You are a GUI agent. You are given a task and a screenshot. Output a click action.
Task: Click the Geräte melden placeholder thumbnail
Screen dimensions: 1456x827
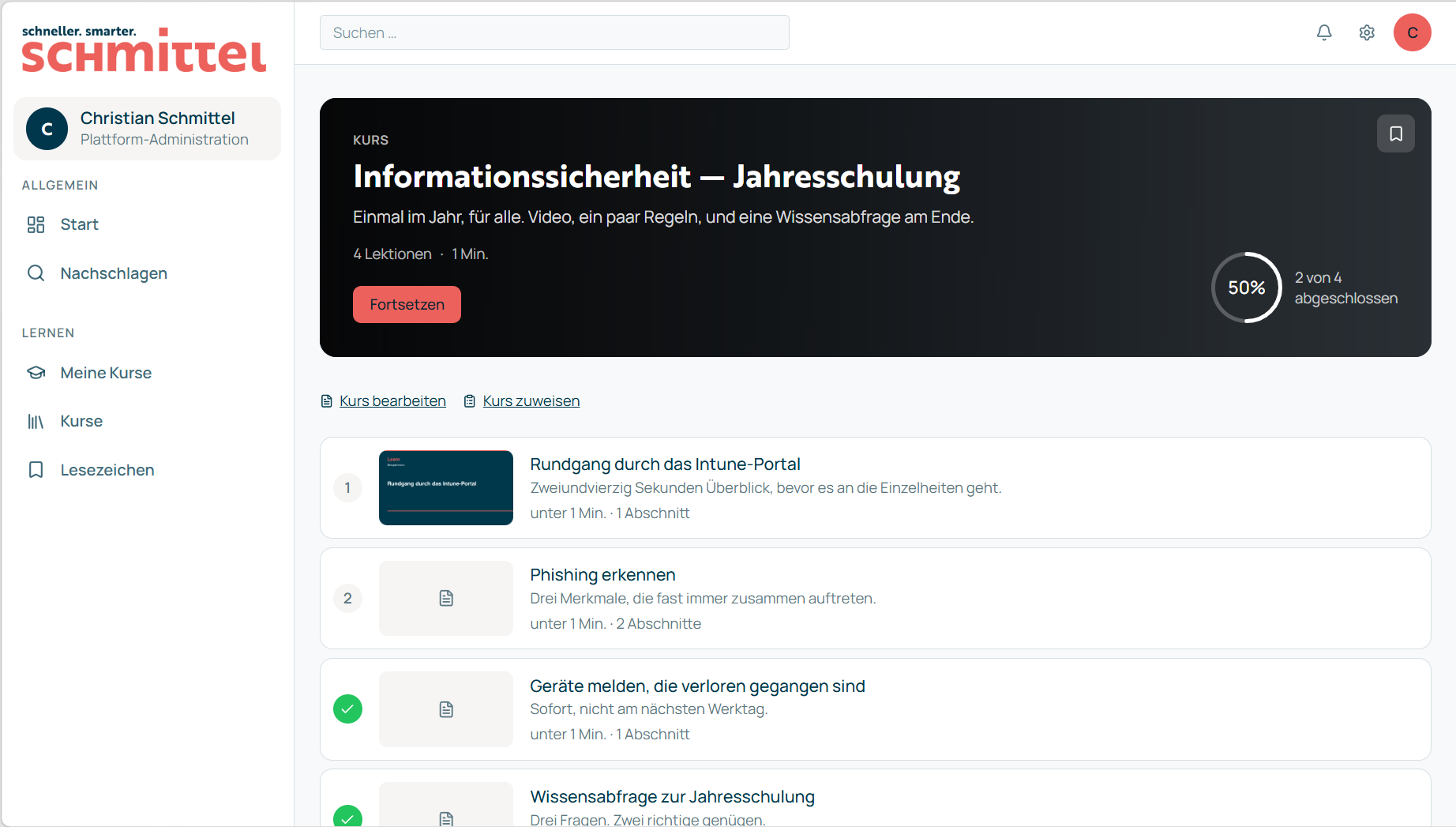446,709
